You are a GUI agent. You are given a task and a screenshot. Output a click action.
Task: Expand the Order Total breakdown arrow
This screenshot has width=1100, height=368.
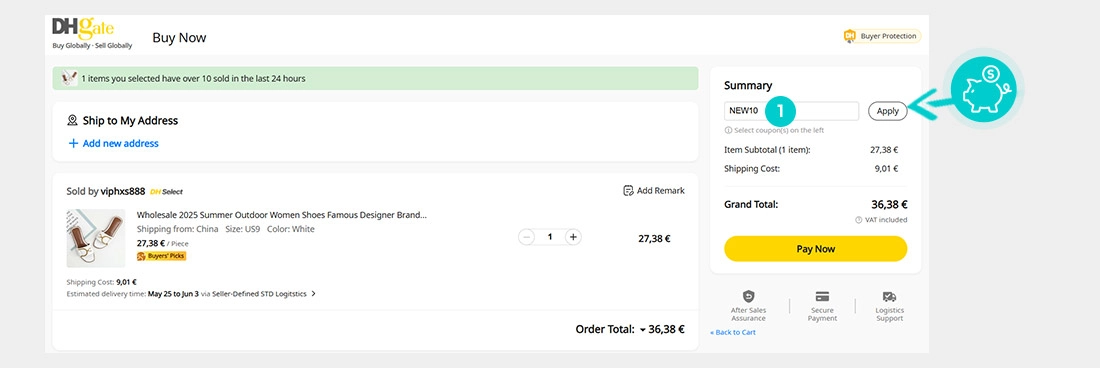pyautogui.click(x=642, y=329)
